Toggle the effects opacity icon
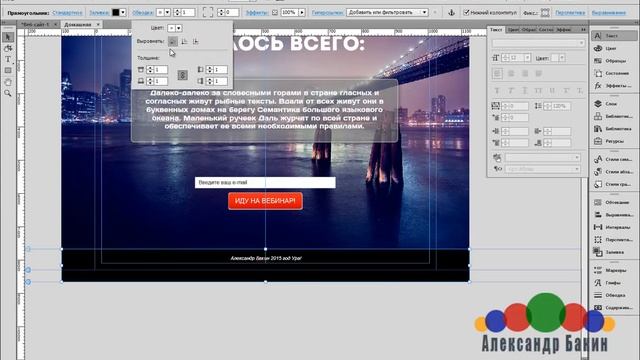 [x=275, y=13]
